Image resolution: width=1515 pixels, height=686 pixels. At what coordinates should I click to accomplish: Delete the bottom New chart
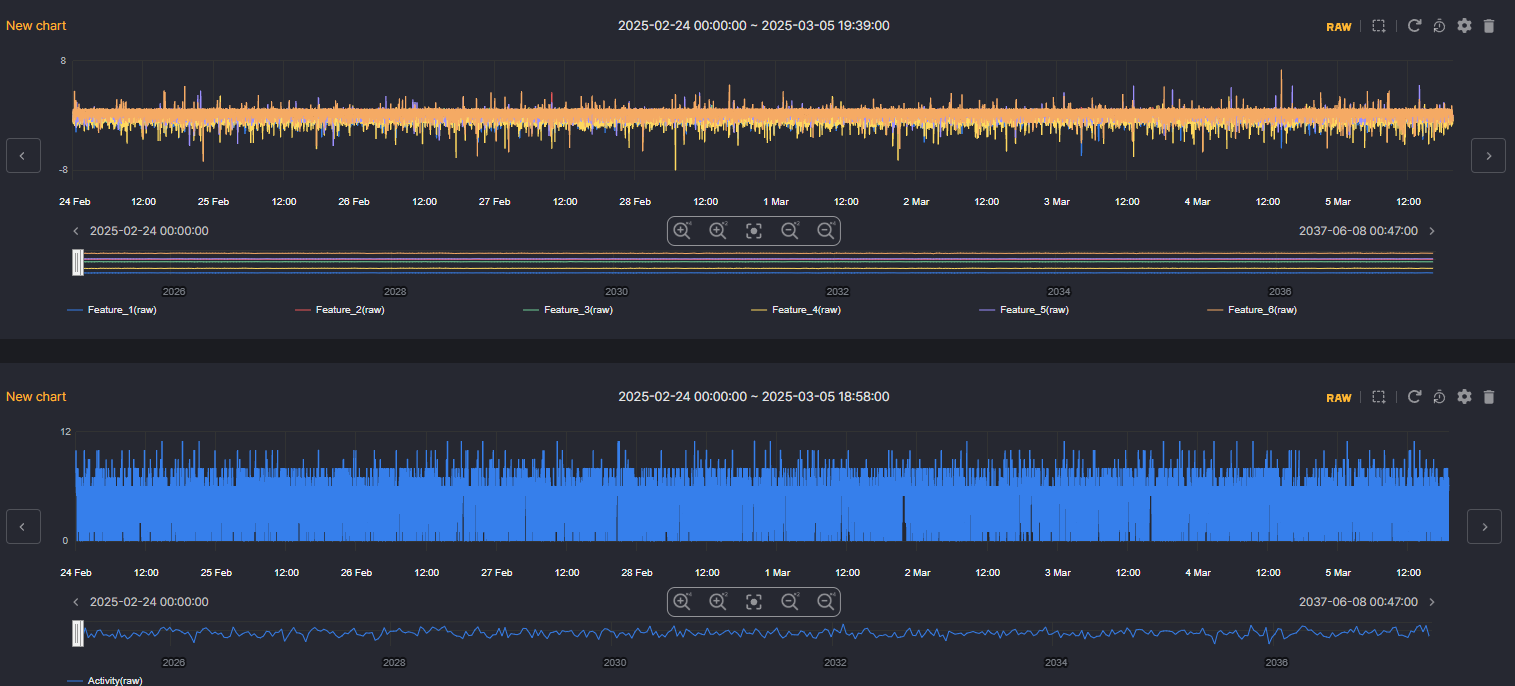point(1489,397)
